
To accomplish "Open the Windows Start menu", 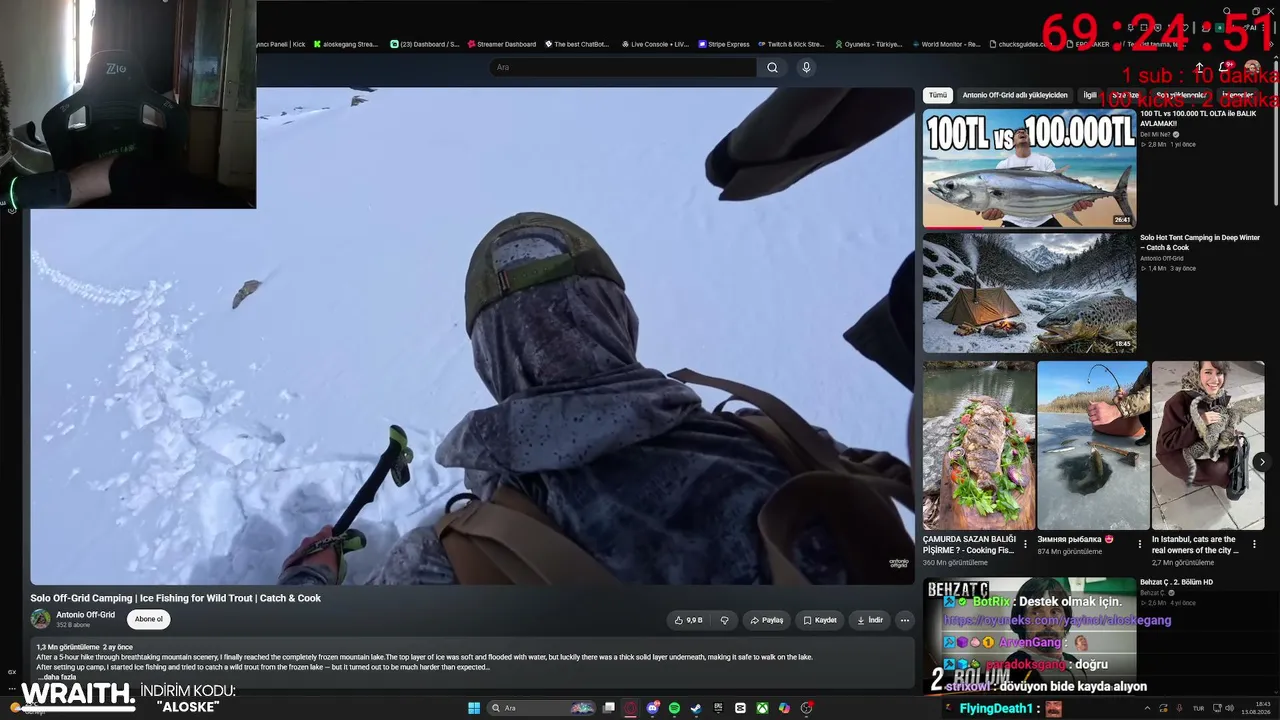I will (x=474, y=708).
